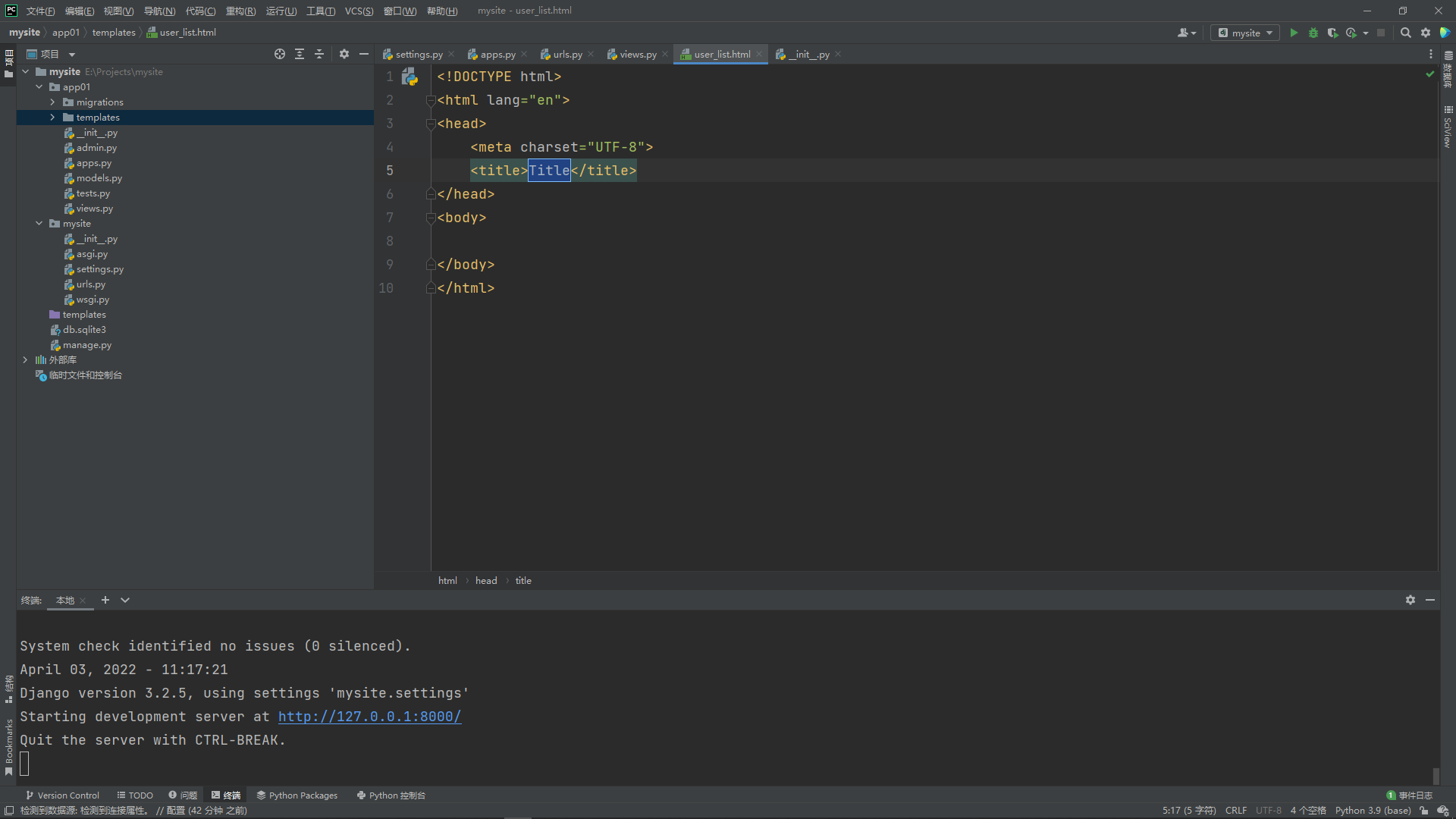Close the local terminal tab
Image resolution: width=1456 pixels, height=819 pixels.
click(x=83, y=601)
